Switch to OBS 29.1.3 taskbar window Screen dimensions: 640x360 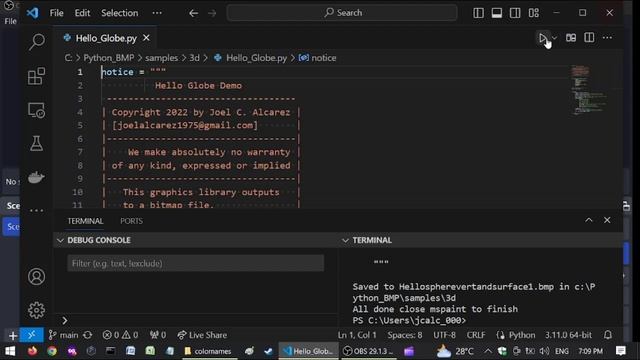coord(368,351)
